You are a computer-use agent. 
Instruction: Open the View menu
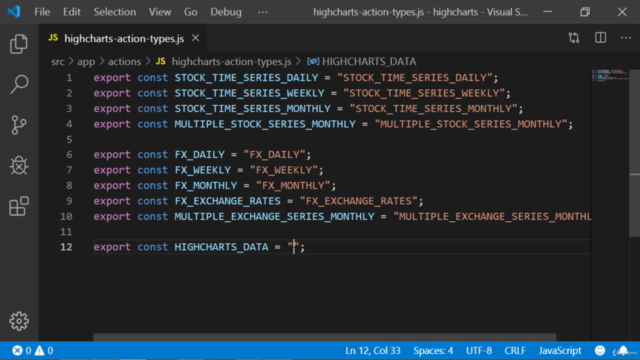click(x=160, y=12)
